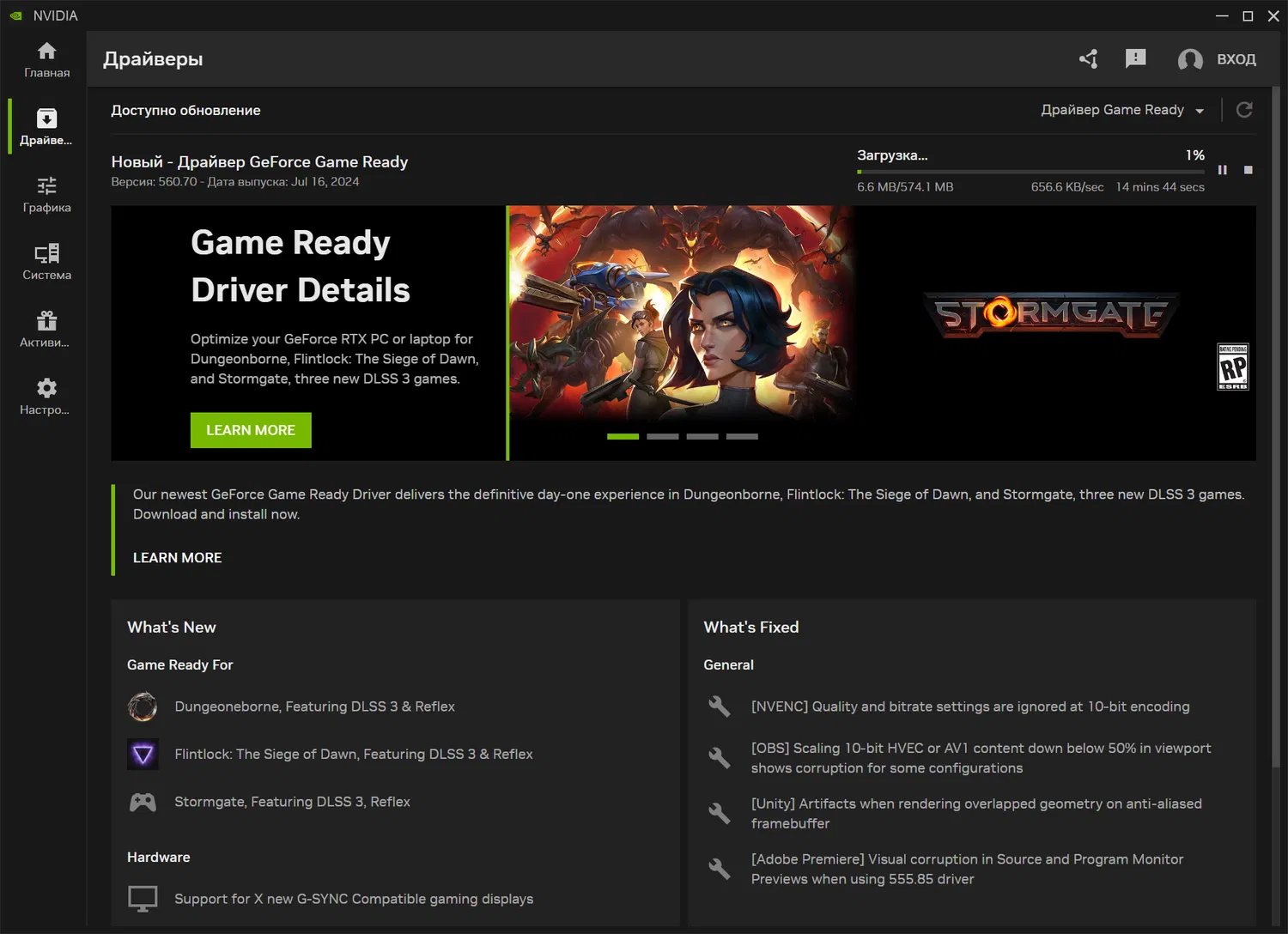Viewport: 1288px width, 934px height.
Task: Click the Adobe Premiere visual corruption fix text
Action: click(x=967, y=869)
